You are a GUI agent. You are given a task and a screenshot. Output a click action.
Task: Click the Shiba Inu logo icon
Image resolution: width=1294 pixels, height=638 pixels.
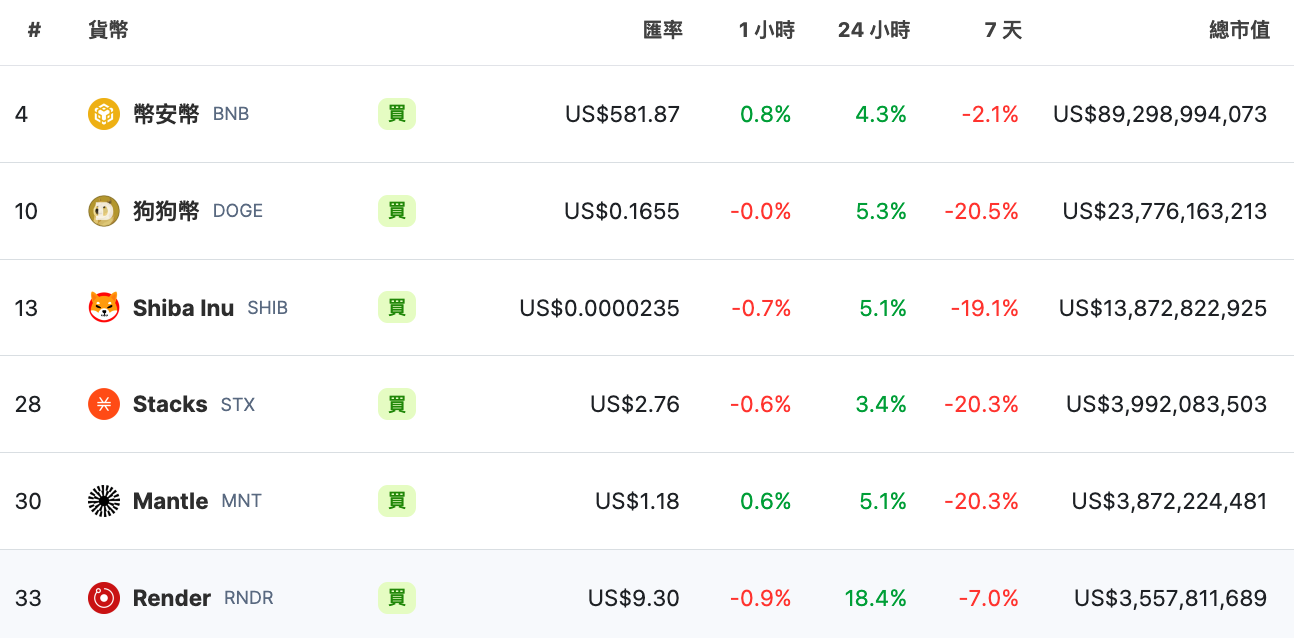click(x=104, y=308)
